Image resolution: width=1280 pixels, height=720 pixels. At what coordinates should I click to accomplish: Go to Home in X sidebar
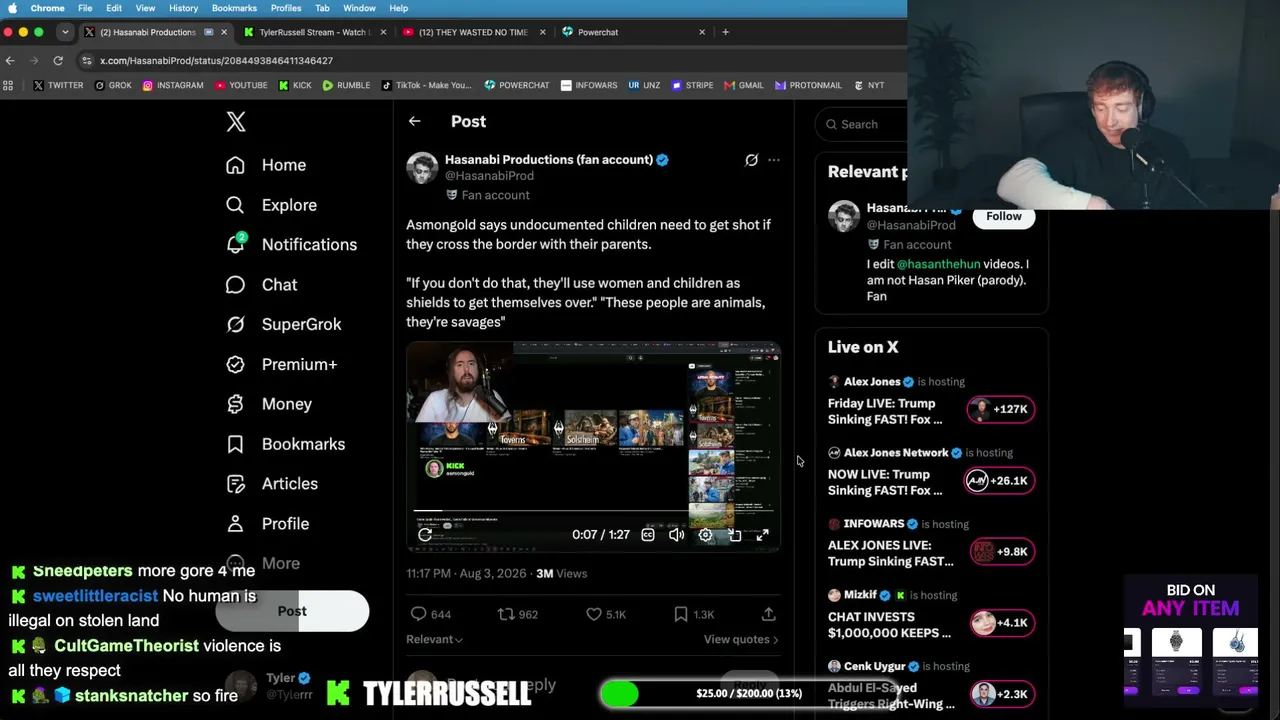(x=266, y=165)
